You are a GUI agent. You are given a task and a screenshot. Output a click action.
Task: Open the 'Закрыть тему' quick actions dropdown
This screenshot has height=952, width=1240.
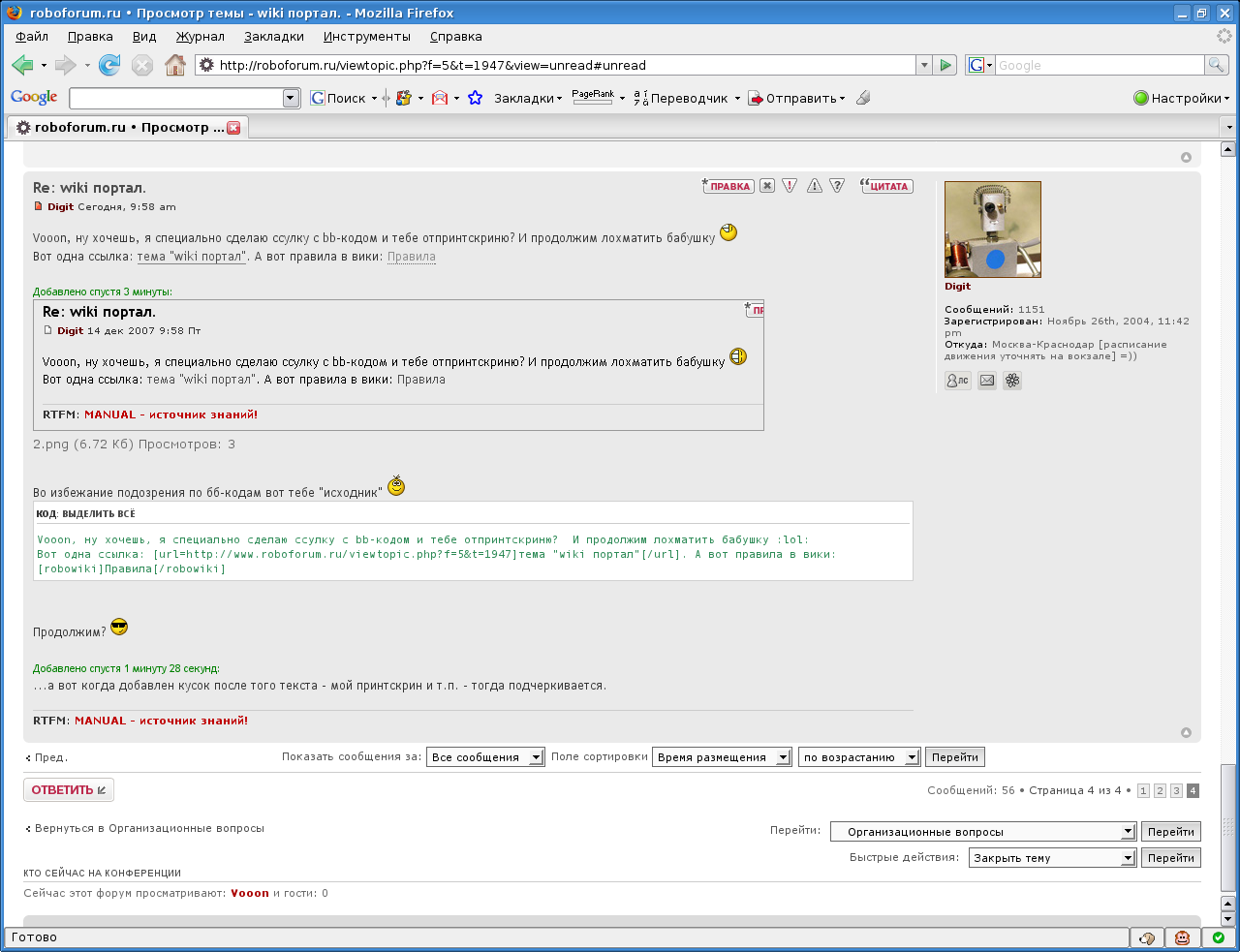coord(1051,858)
